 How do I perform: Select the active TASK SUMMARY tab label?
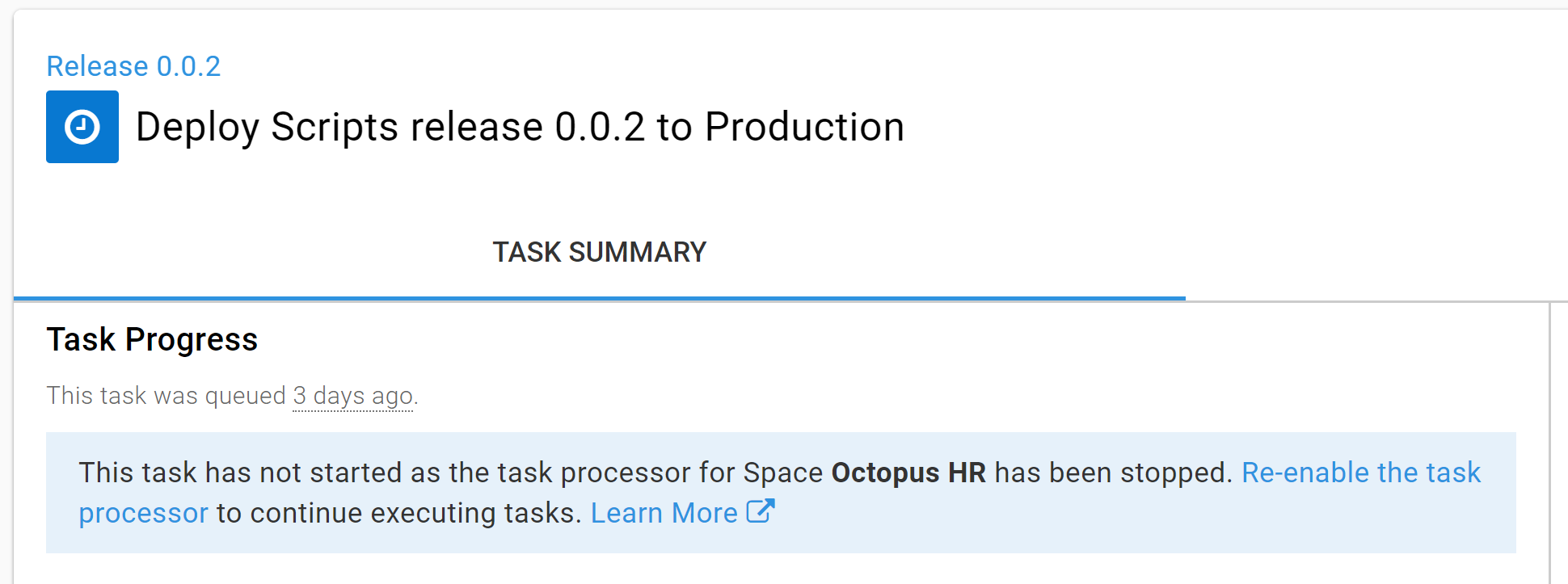599,252
